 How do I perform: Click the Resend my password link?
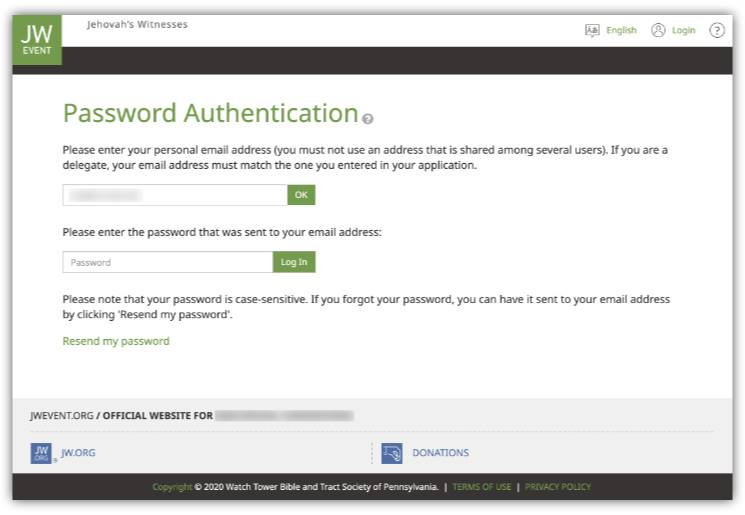tap(116, 341)
